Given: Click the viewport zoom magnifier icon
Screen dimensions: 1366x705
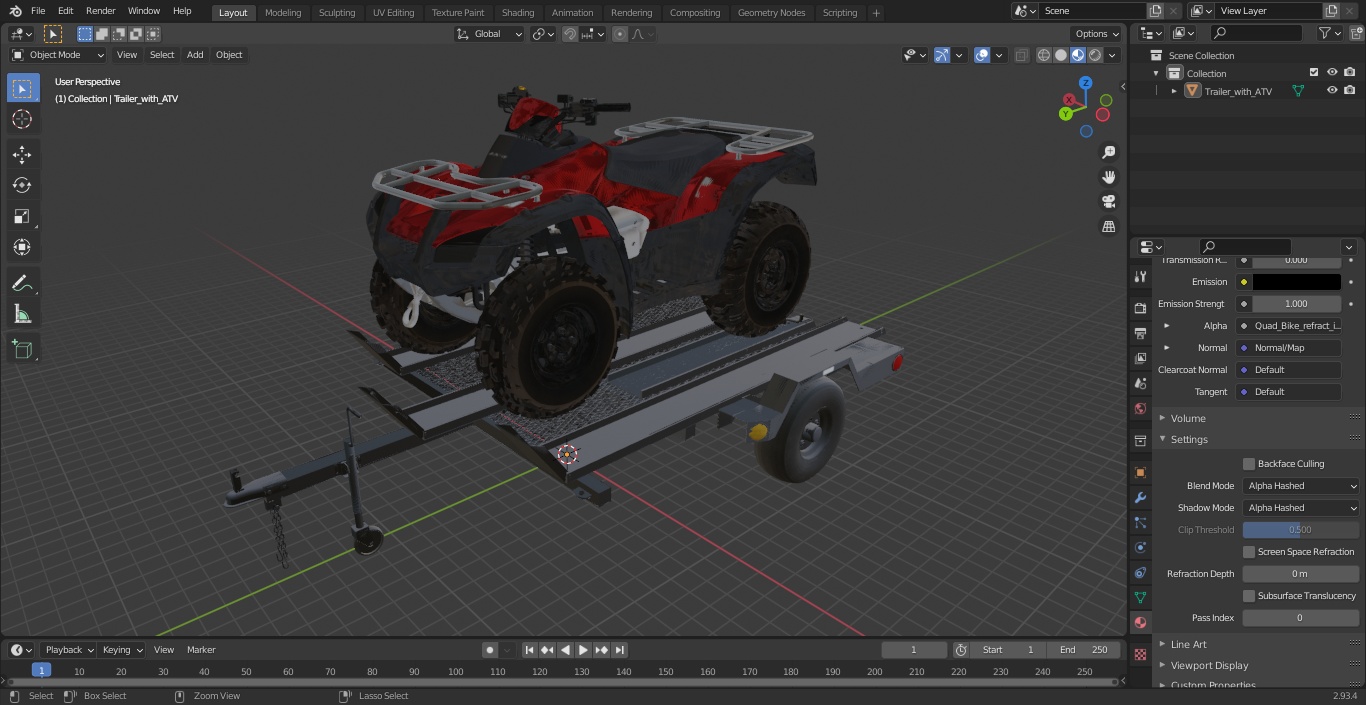Looking at the screenshot, I should tap(1109, 152).
